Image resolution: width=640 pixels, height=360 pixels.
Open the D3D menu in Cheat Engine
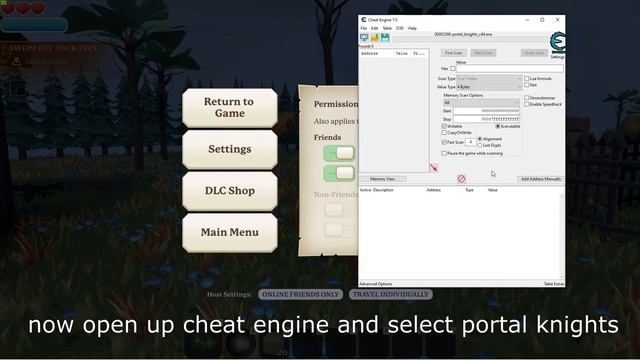pyautogui.click(x=400, y=28)
